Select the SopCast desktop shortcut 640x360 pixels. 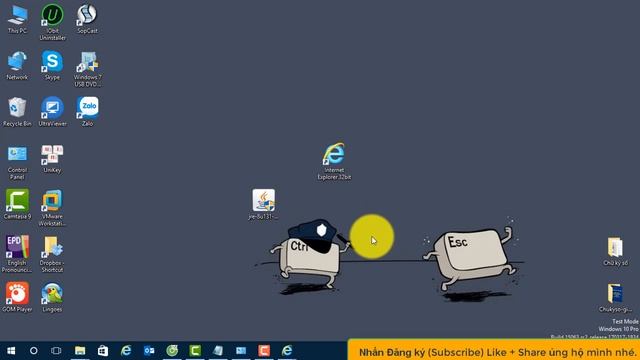click(x=87, y=20)
